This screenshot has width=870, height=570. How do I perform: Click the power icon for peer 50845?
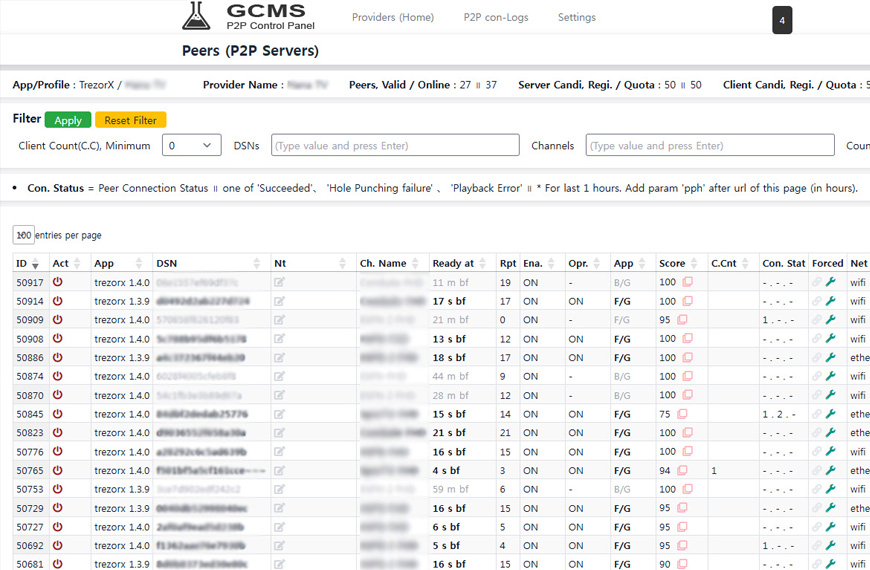58,414
